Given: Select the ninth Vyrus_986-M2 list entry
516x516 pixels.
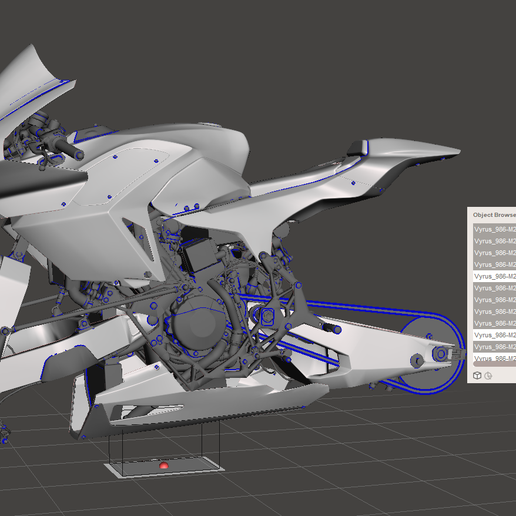Looking at the screenshot, I should pyautogui.click(x=494, y=323).
